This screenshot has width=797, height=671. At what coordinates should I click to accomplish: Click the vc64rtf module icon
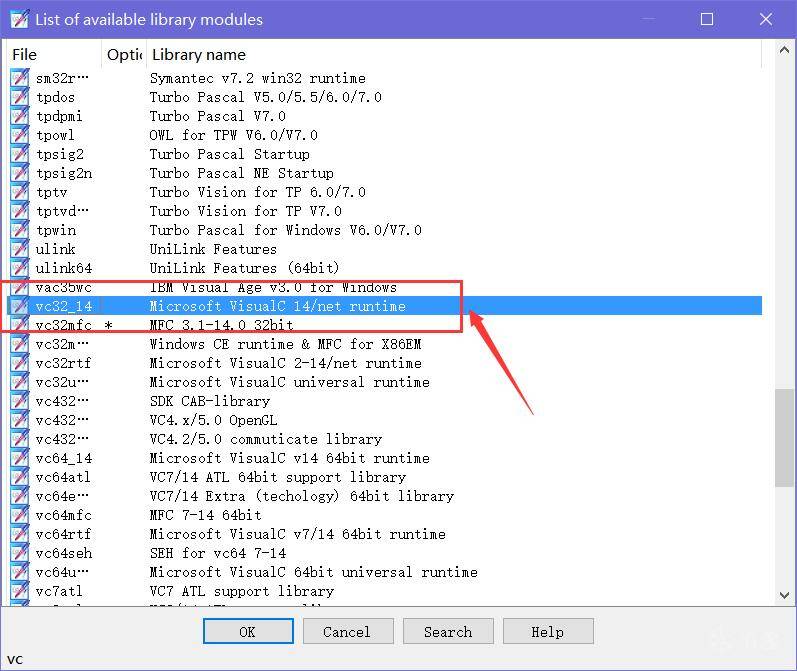pyautogui.click(x=19, y=534)
